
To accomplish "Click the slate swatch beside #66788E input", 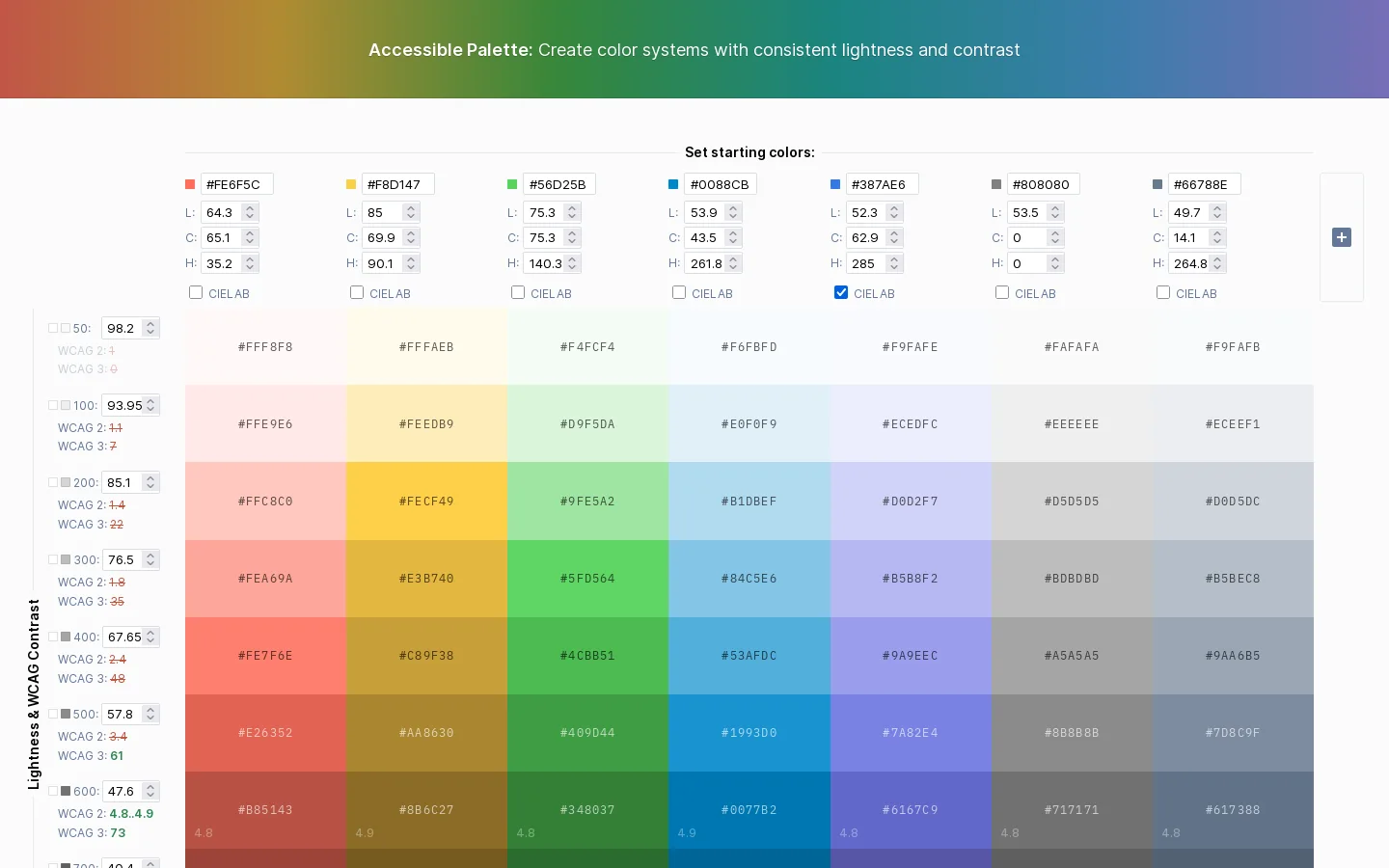I will pos(1157,184).
